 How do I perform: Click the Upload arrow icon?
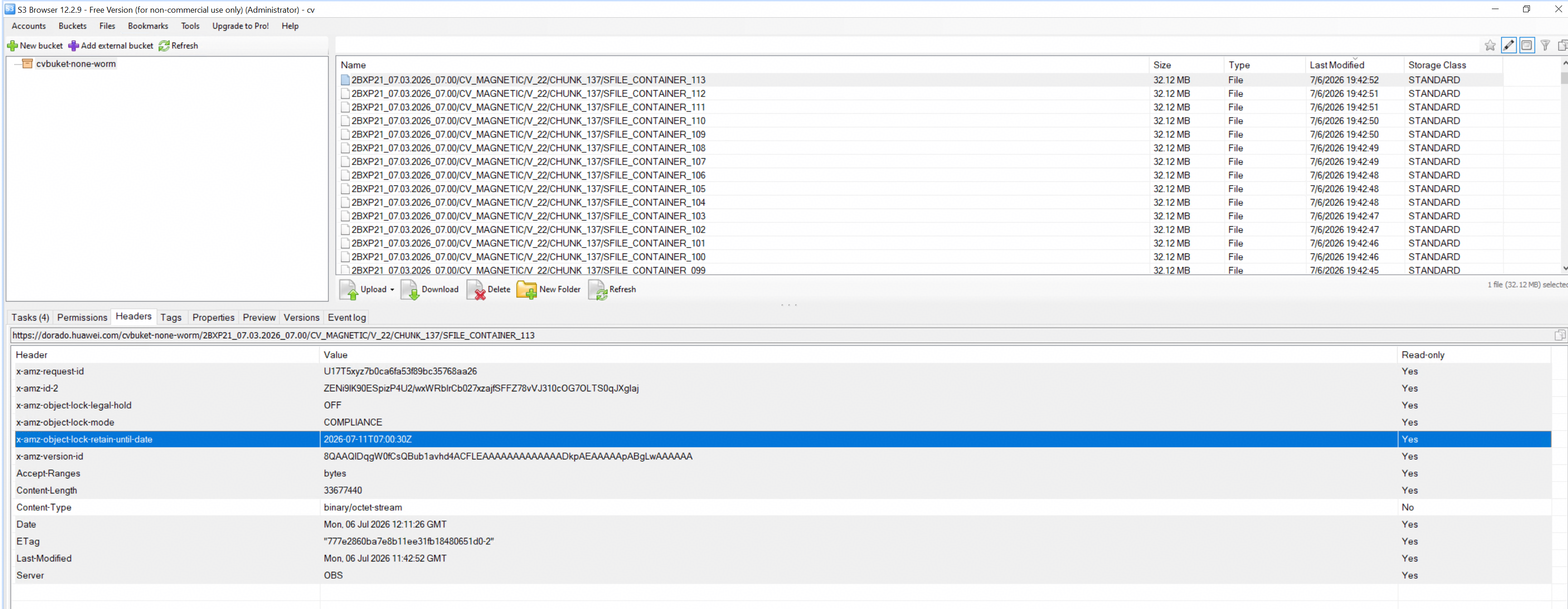[x=349, y=290]
